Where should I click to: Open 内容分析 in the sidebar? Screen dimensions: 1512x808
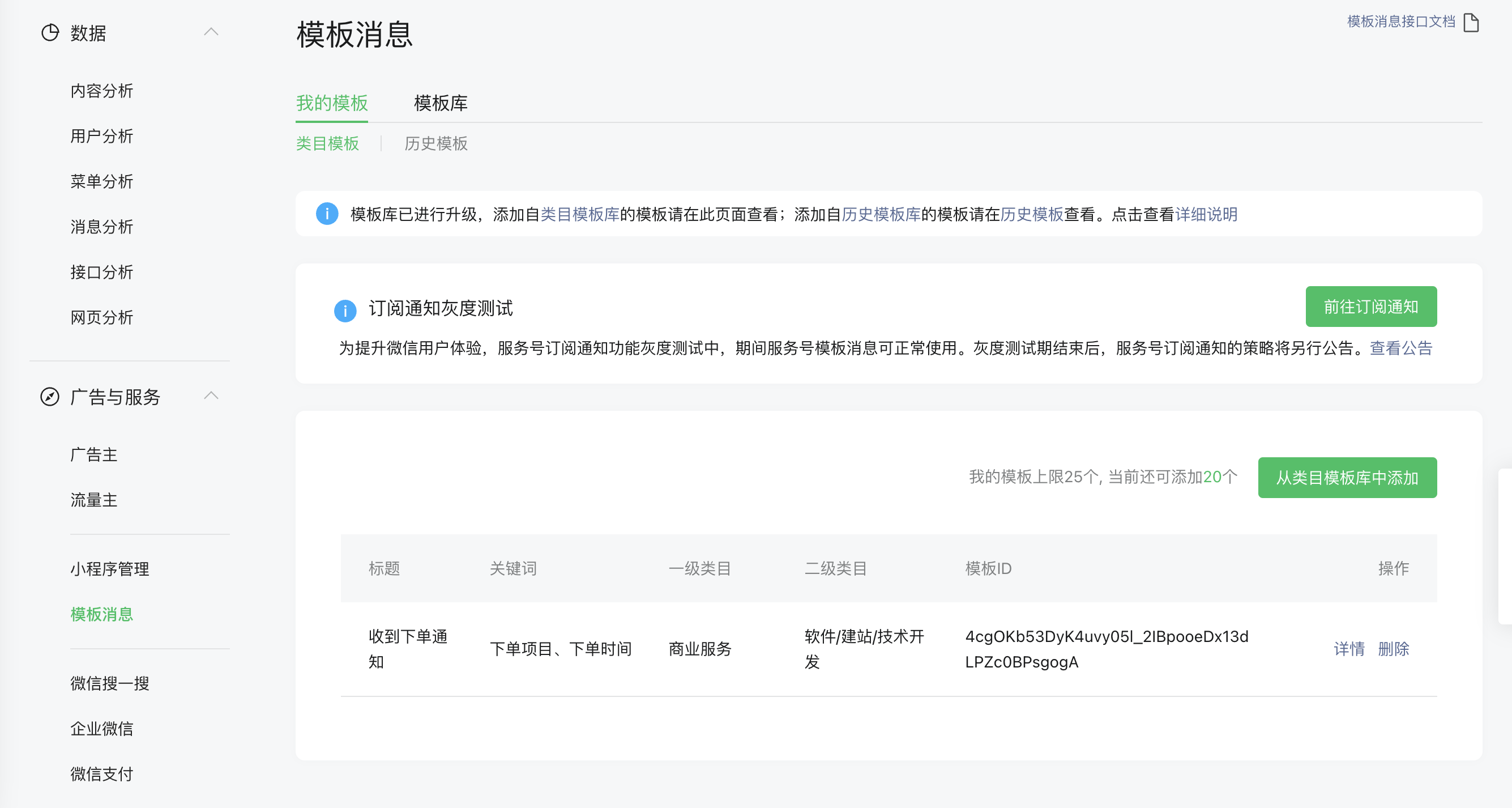point(101,91)
